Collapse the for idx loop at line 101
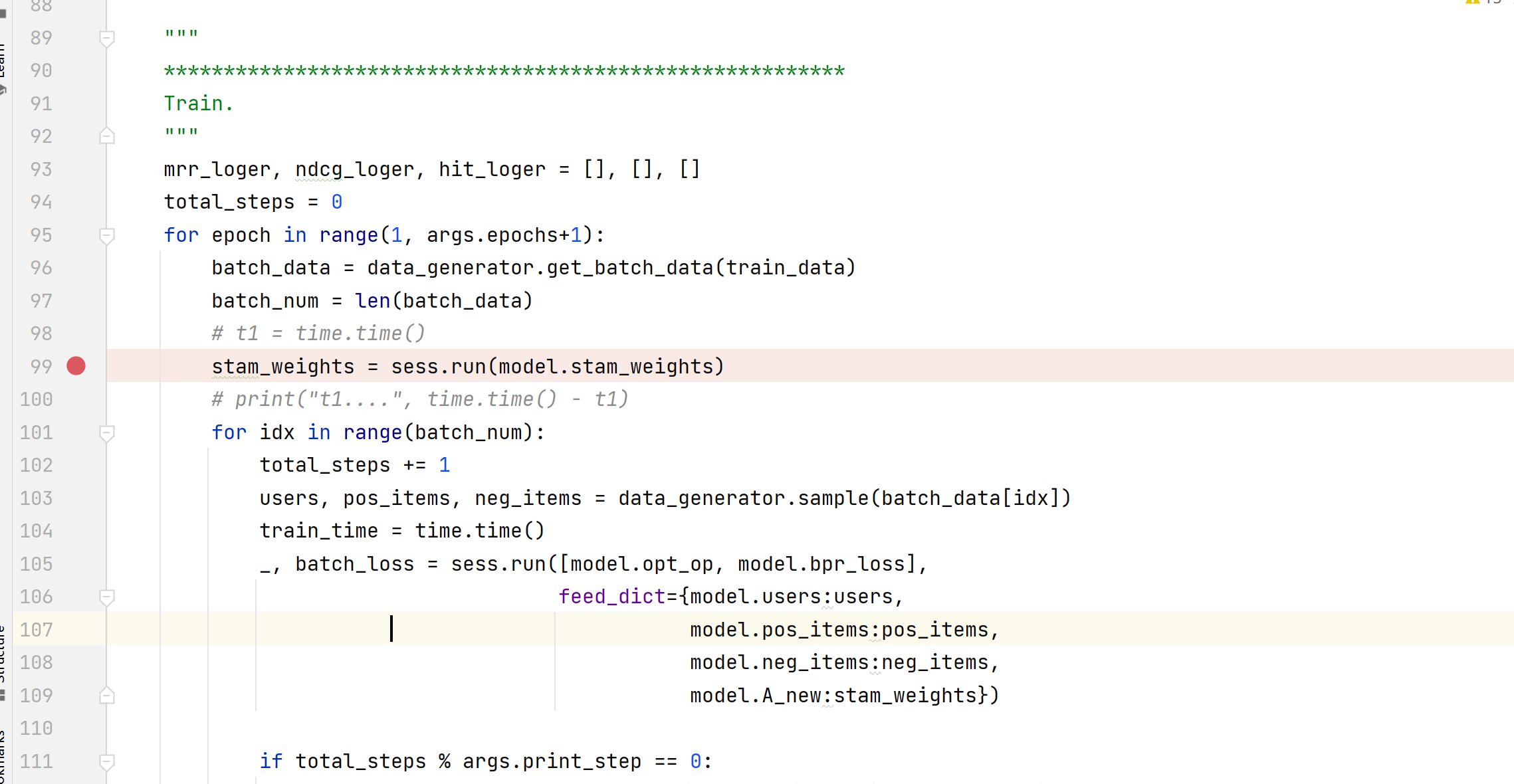Viewport: 1514px width, 784px height. click(x=108, y=433)
